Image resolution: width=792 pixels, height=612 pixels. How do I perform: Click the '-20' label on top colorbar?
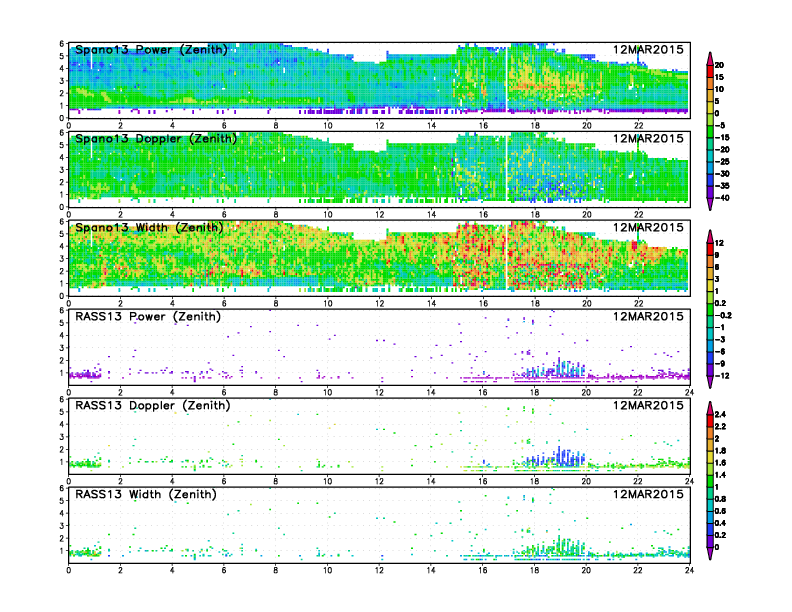tap(722, 150)
